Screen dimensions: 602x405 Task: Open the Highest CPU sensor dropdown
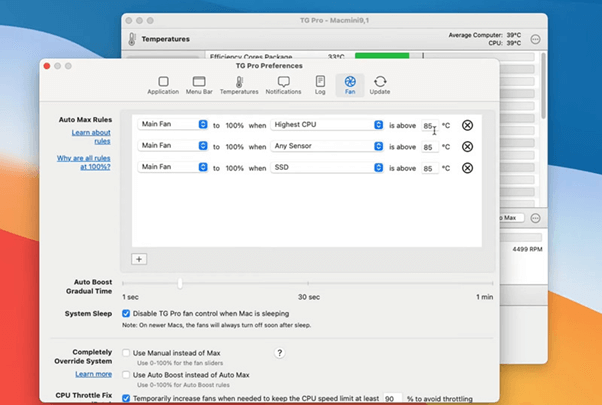[327, 125]
